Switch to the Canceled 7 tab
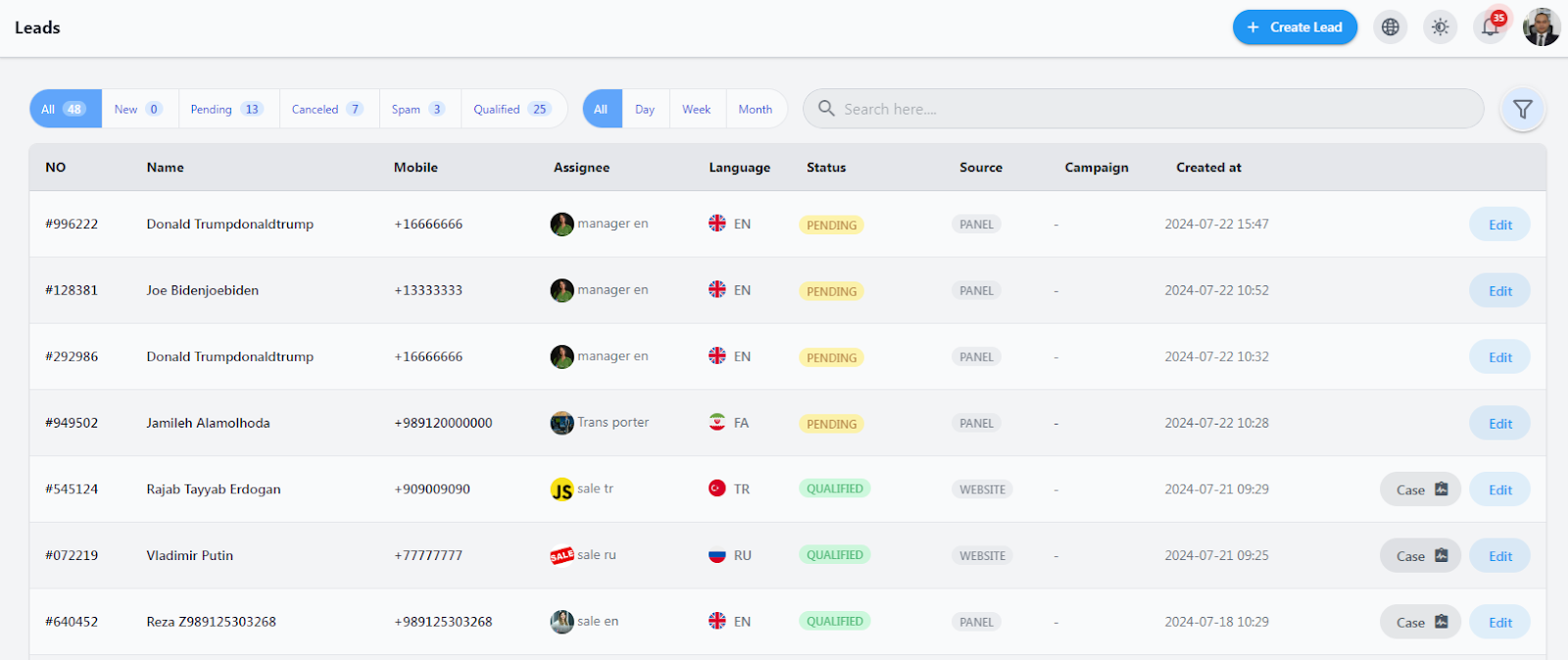 [328, 109]
